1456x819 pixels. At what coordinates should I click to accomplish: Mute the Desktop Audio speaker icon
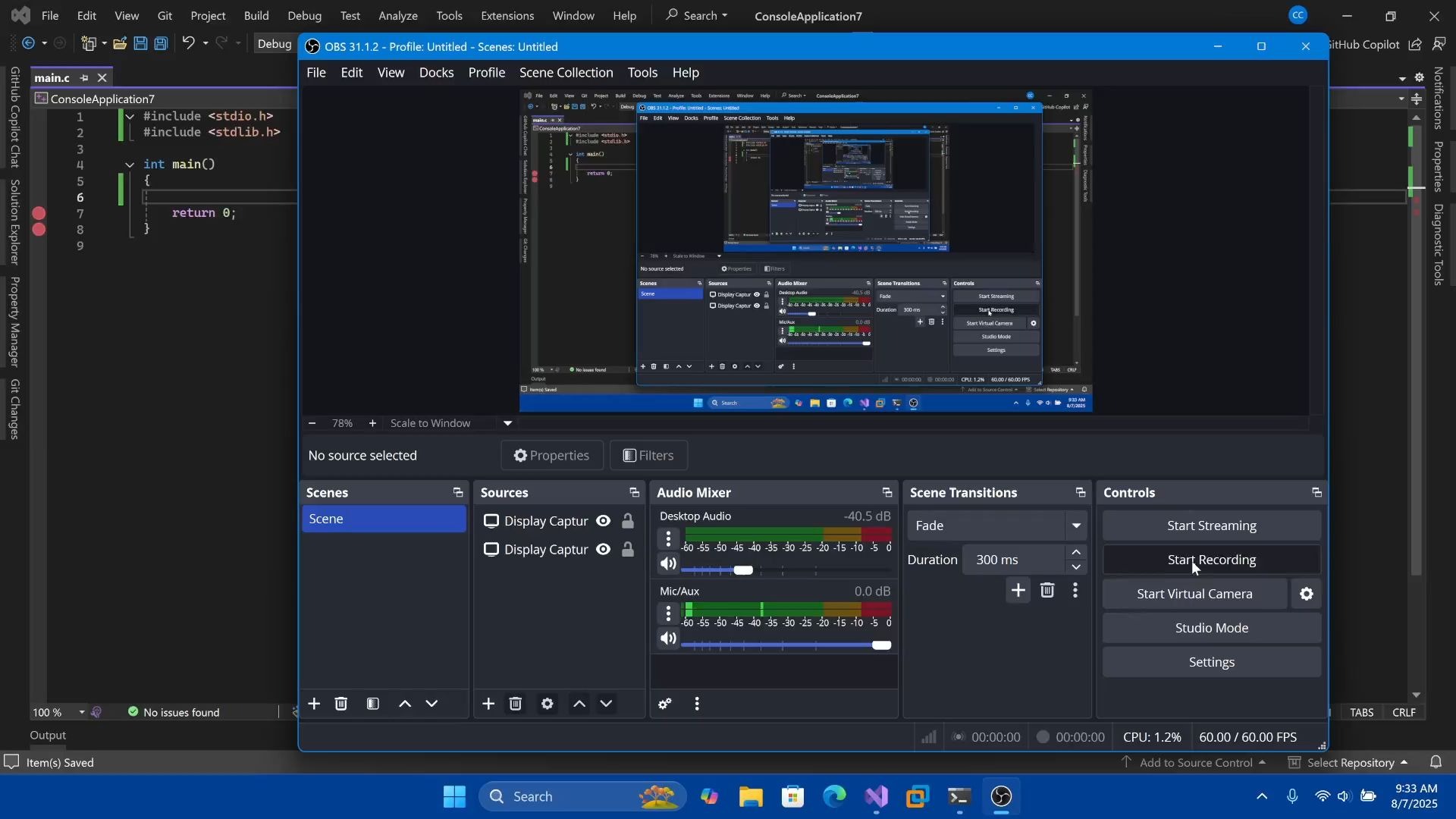(x=668, y=564)
